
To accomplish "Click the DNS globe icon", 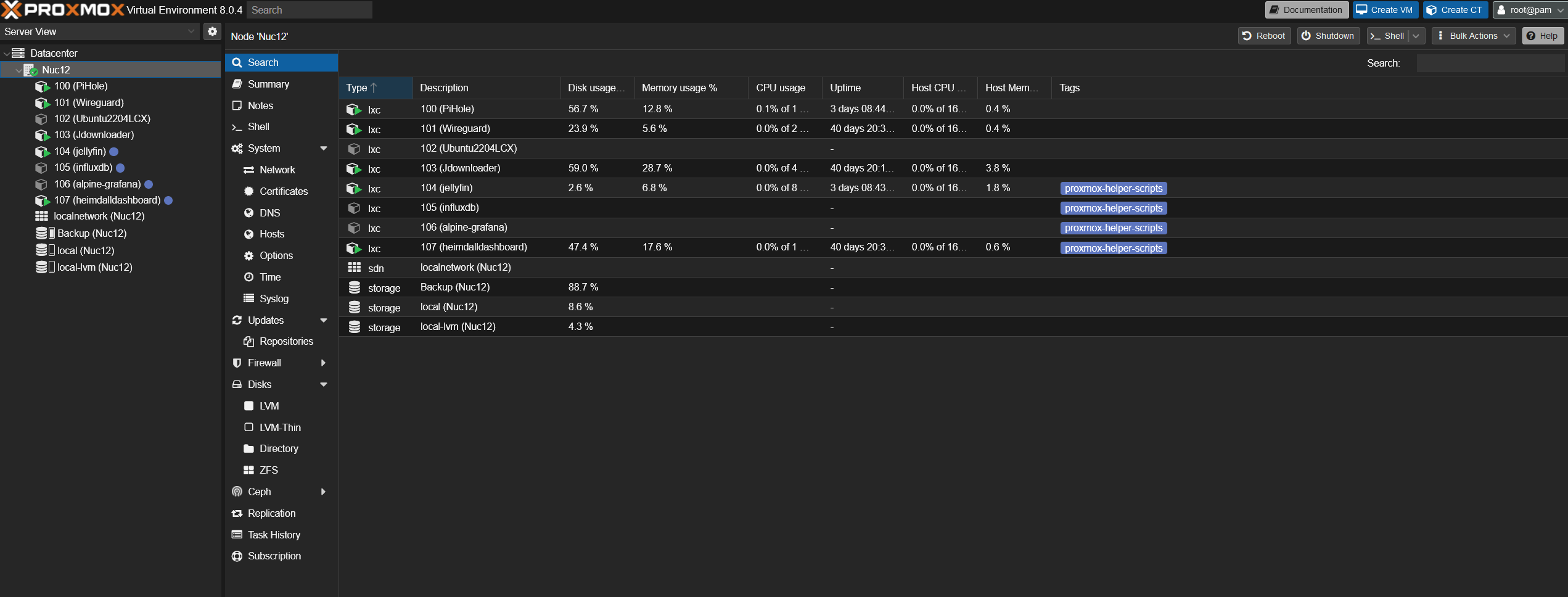I will 248,213.
